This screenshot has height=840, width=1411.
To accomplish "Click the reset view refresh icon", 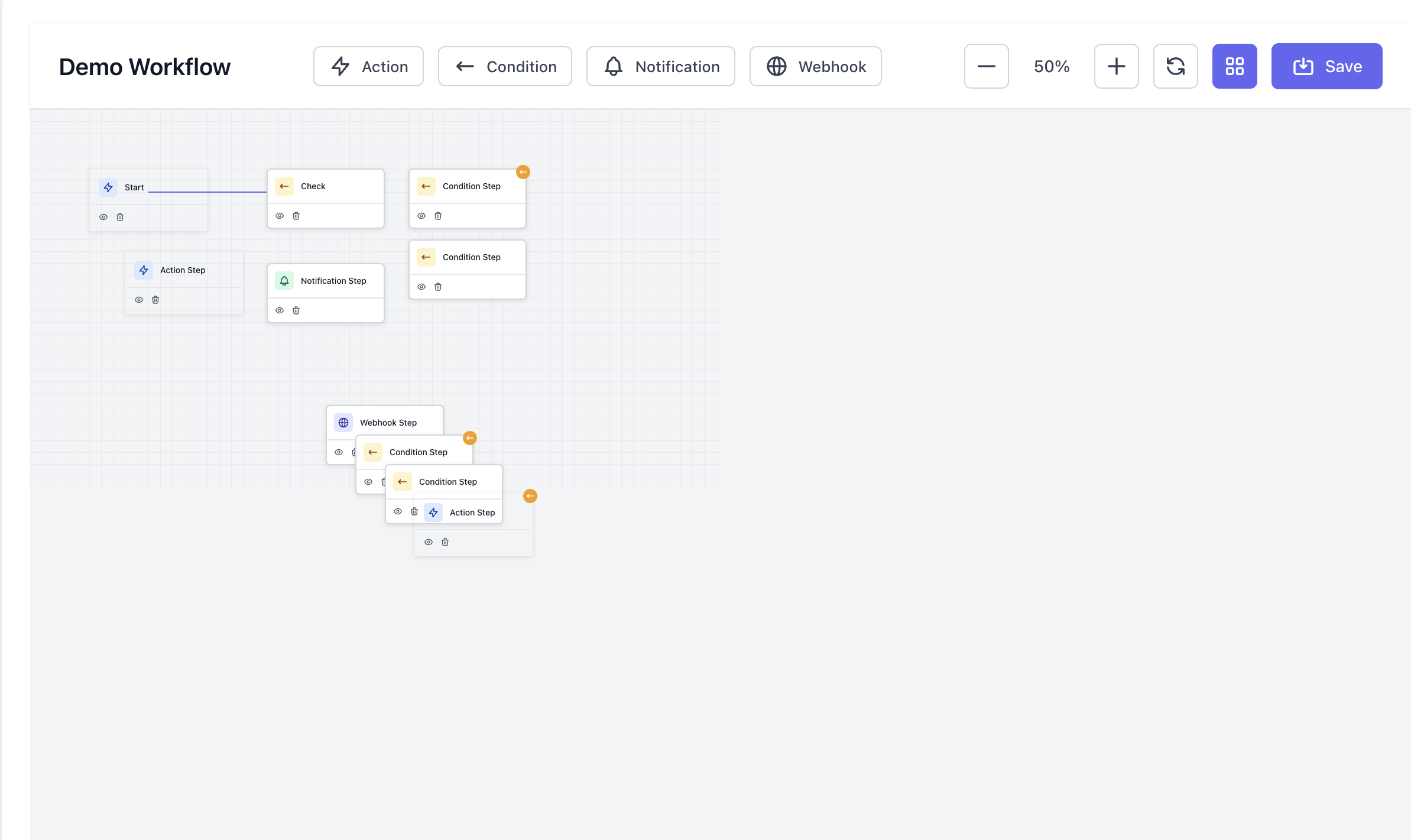I will pyautogui.click(x=1175, y=66).
